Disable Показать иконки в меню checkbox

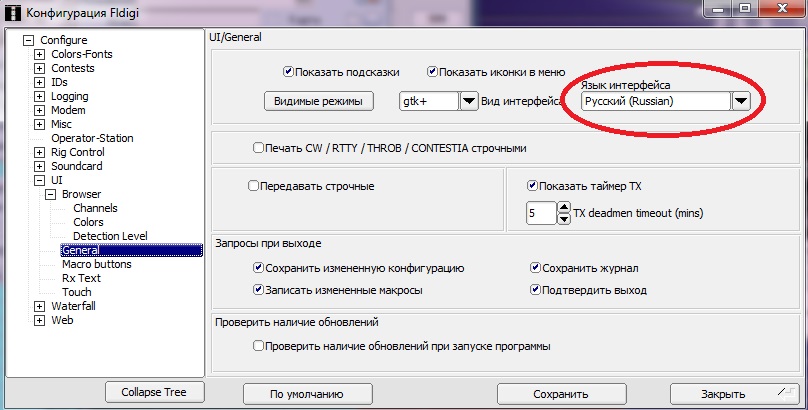coord(432,72)
